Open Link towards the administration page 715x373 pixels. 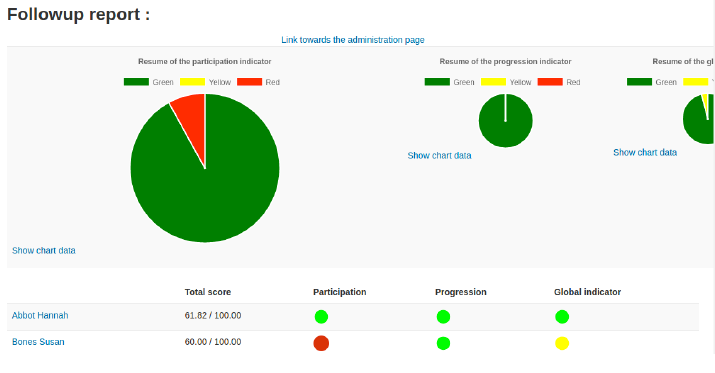pos(352,40)
